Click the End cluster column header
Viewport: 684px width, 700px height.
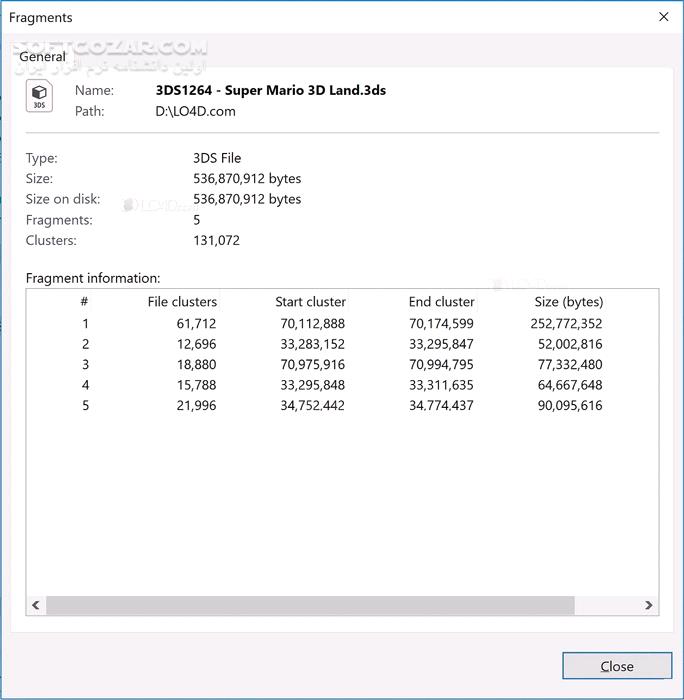pyautogui.click(x=441, y=302)
